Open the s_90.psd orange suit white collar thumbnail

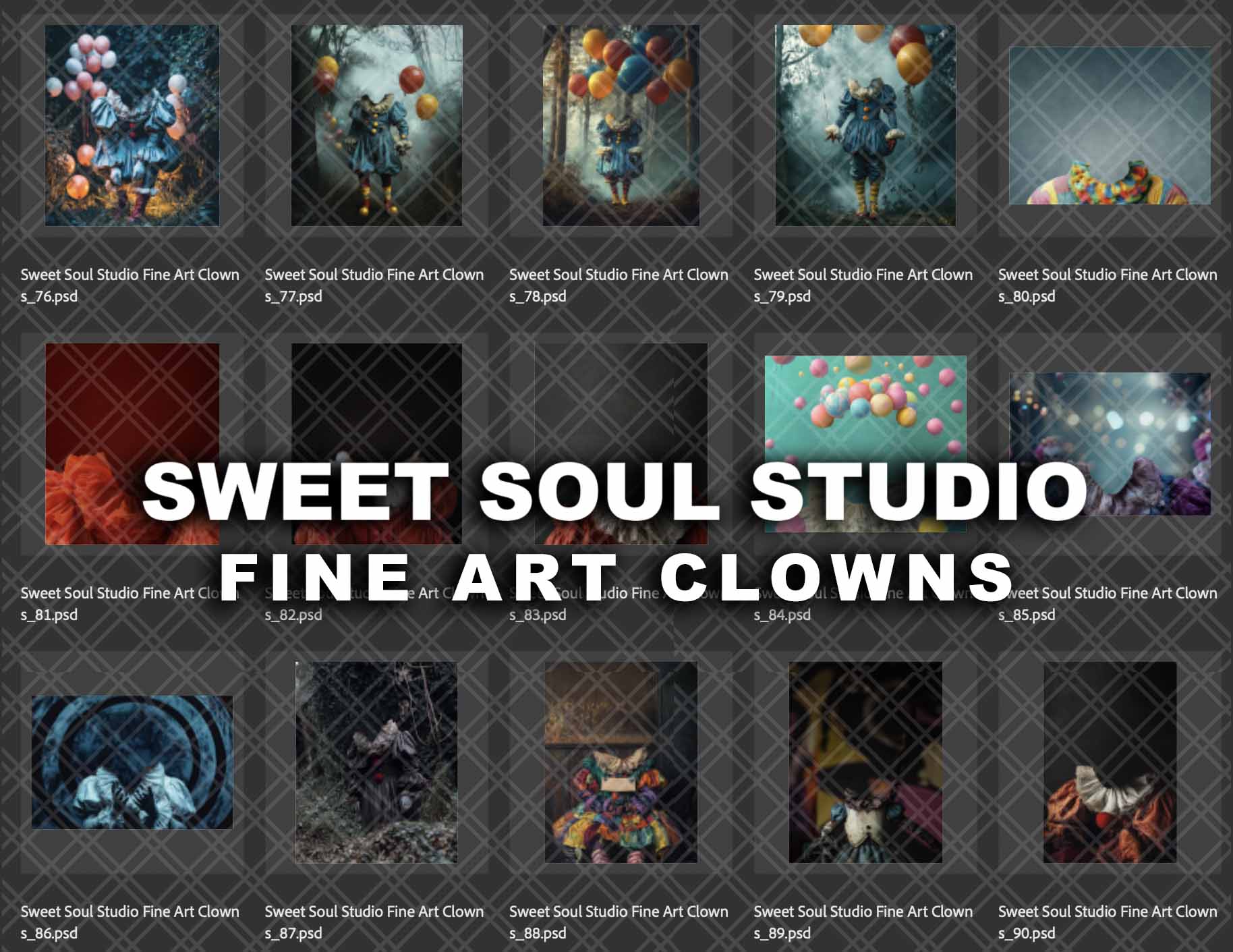coord(1110,762)
